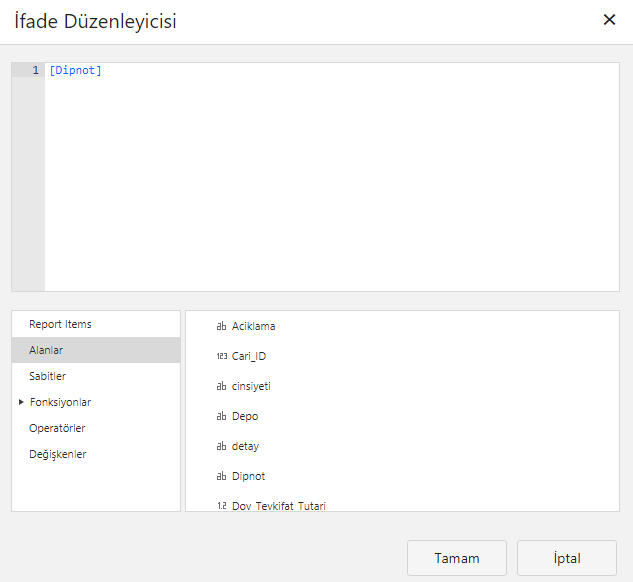The image size is (633, 582).
Task: Open the Operatörler category
Action: click(57, 428)
